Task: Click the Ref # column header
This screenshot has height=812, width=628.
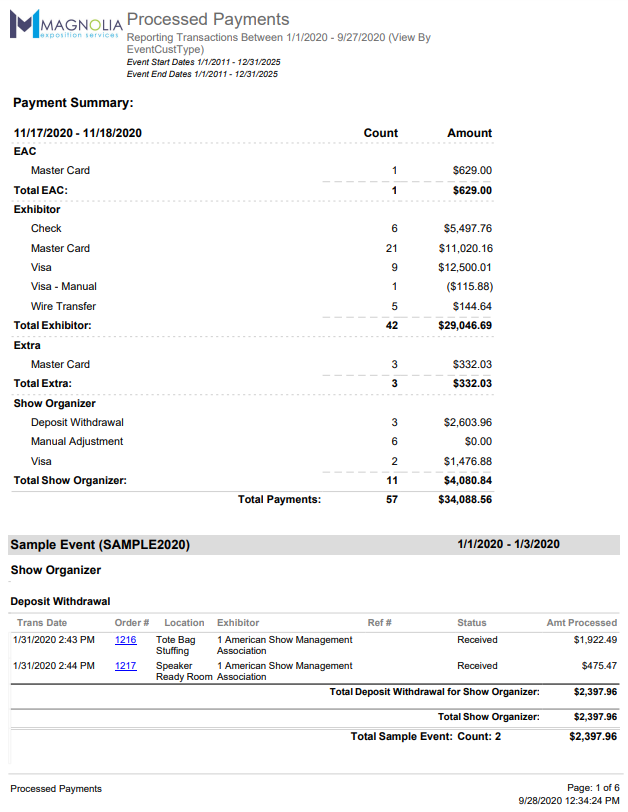Action: [x=379, y=623]
